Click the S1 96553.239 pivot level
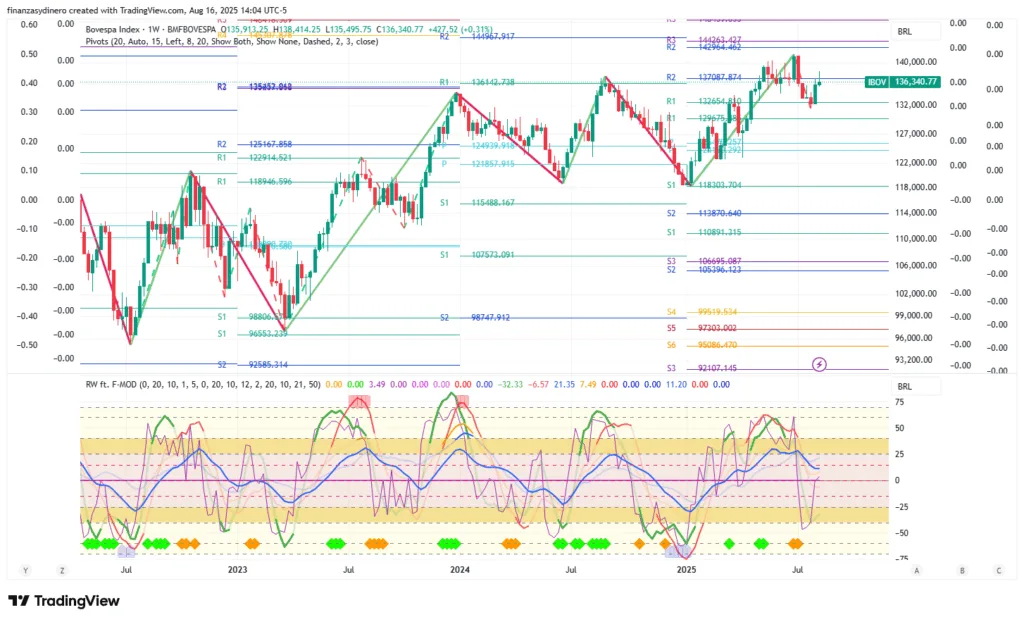This screenshot has width=1024, height=622. [x=253, y=333]
